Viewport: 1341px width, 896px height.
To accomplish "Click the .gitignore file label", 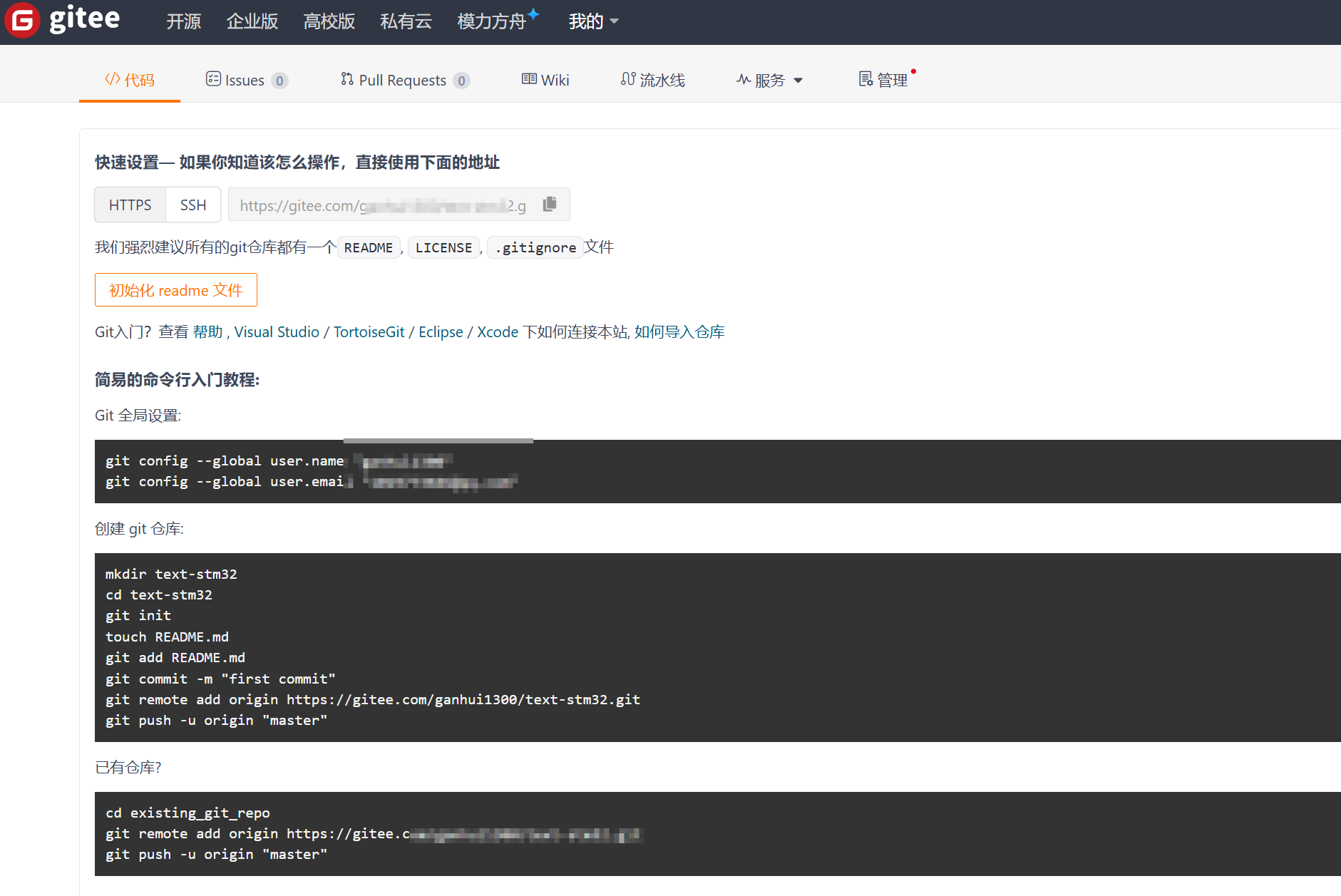I will [x=535, y=247].
